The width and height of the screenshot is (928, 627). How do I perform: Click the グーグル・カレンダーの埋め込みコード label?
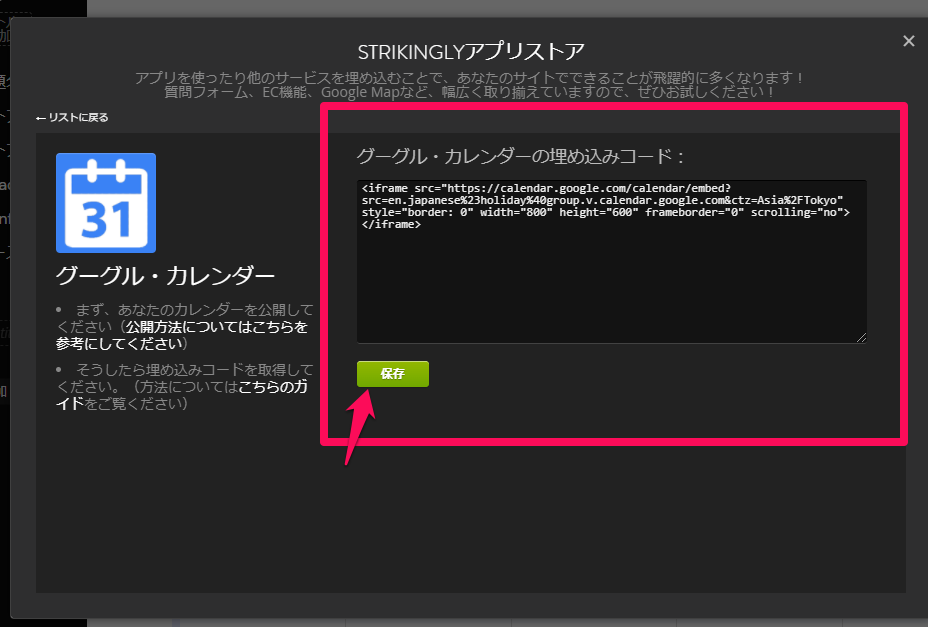520,156
